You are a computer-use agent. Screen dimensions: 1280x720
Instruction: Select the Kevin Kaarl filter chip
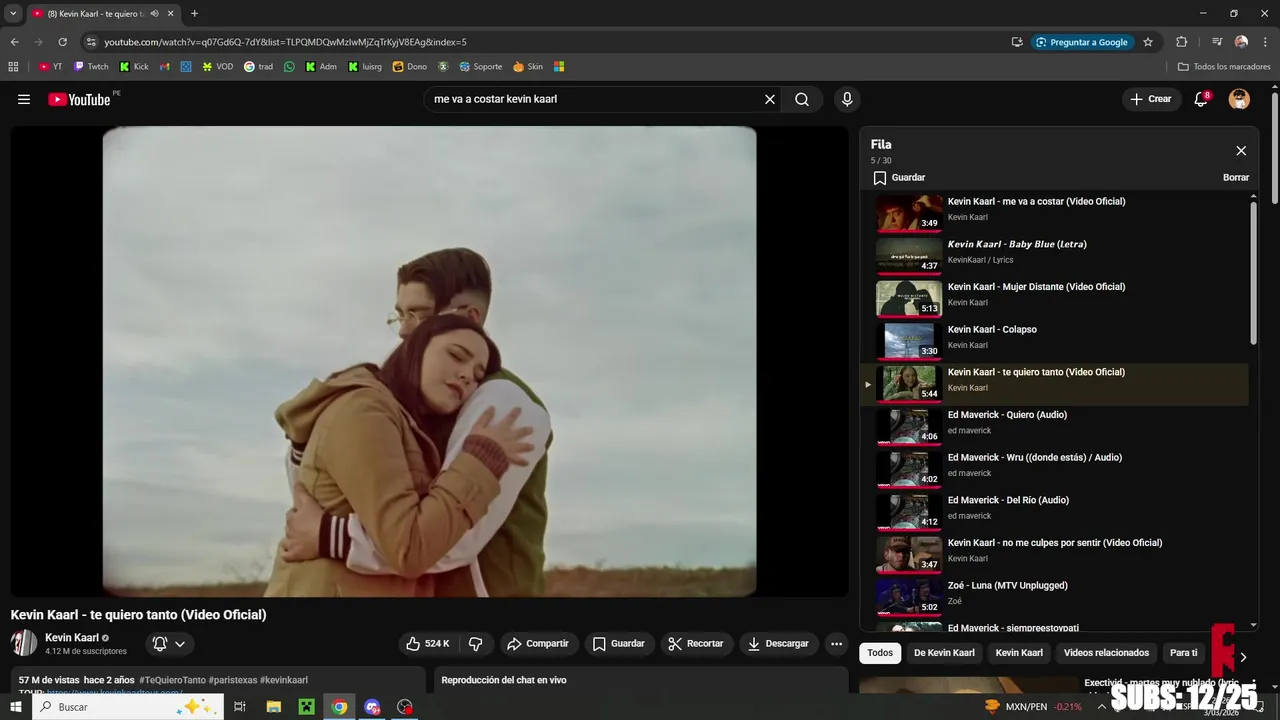(x=1019, y=653)
